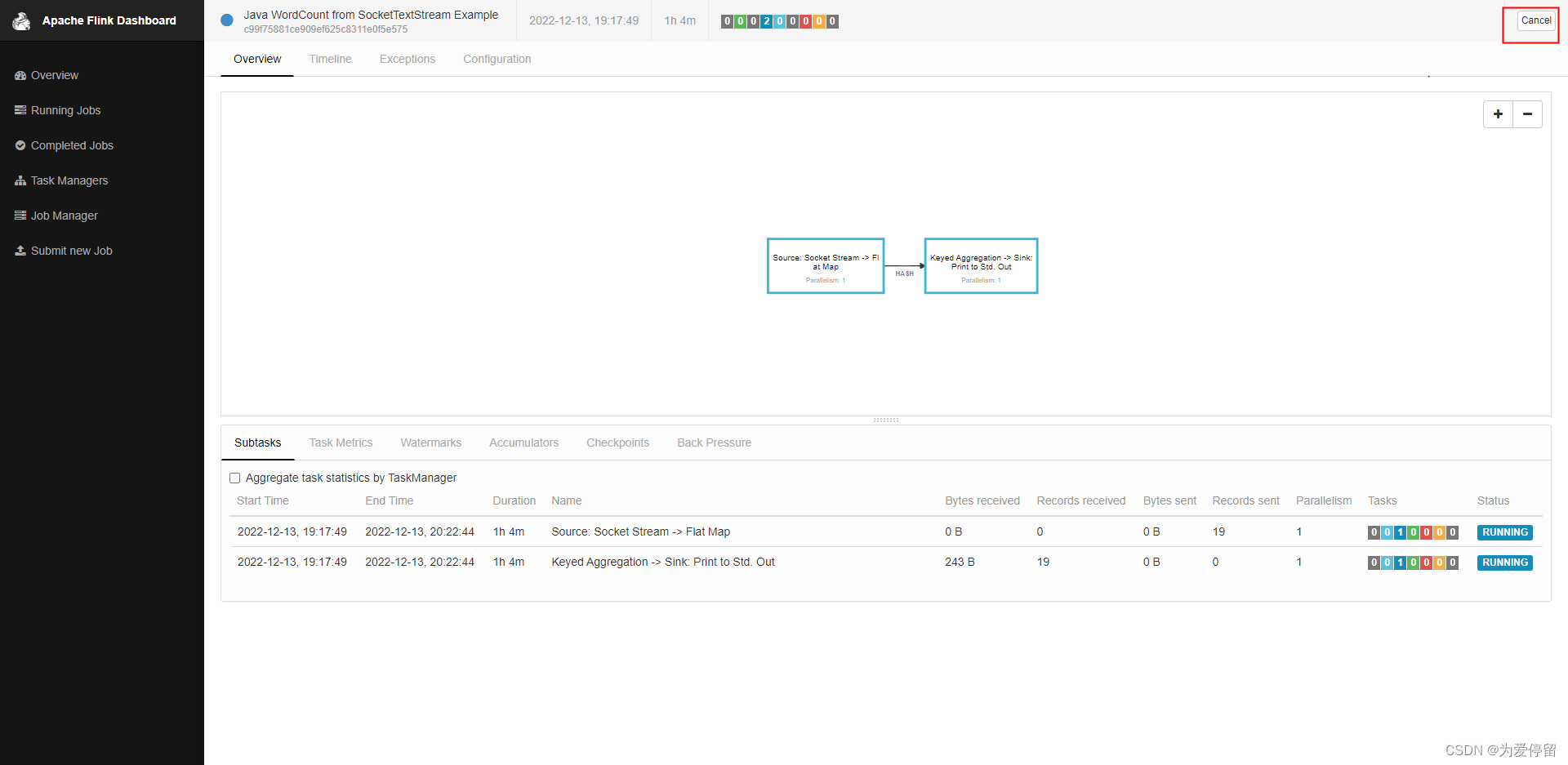1568x765 pixels.
Task: Open the Watermarks tab
Action: coord(430,443)
